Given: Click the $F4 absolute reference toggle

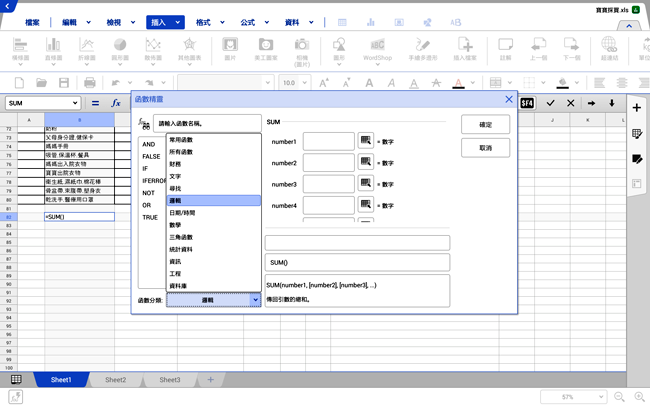Looking at the screenshot, I should 527,103.
